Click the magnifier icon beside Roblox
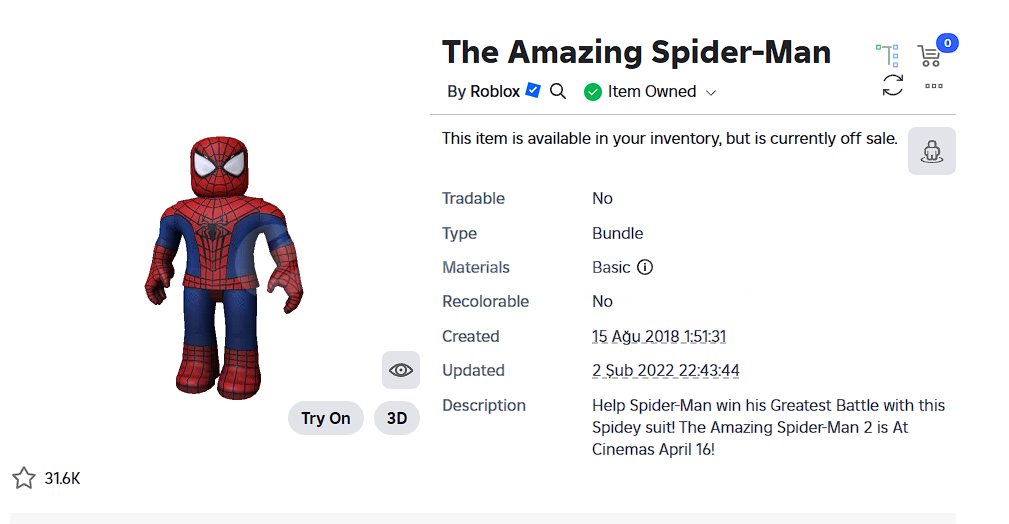This screenshot has width=1009, height=524. pyautogui.click(x=558, y=91)
